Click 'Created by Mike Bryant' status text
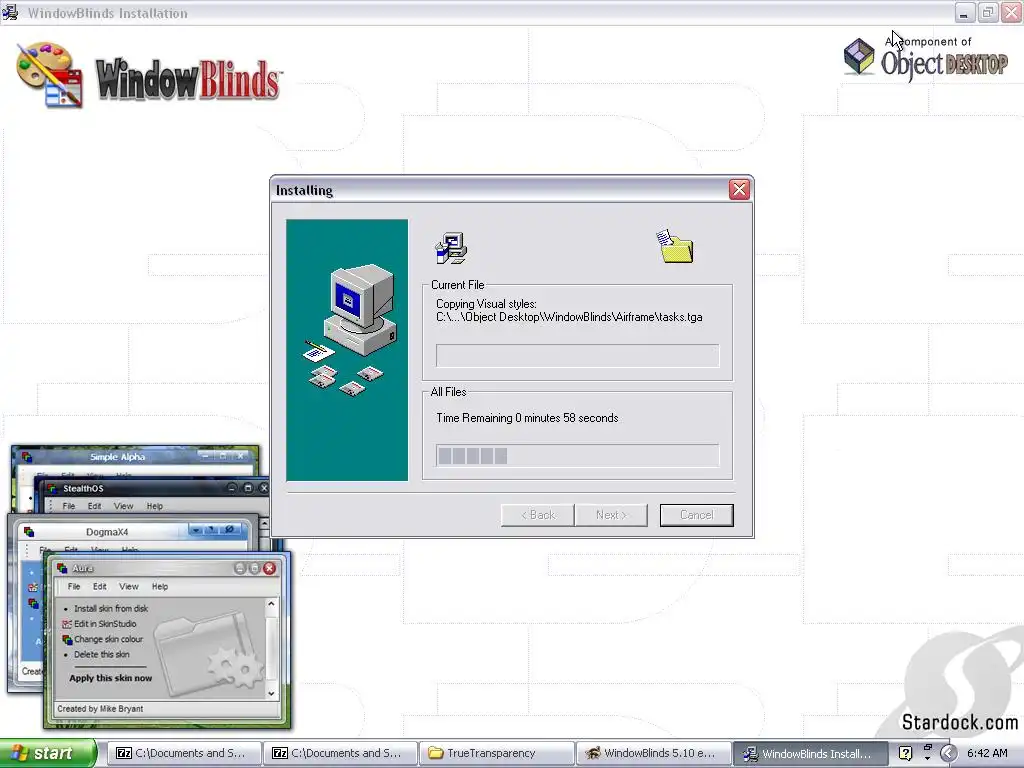Image resolution: width=1024 pixels, height=768 pixels. tap(100, 709)
